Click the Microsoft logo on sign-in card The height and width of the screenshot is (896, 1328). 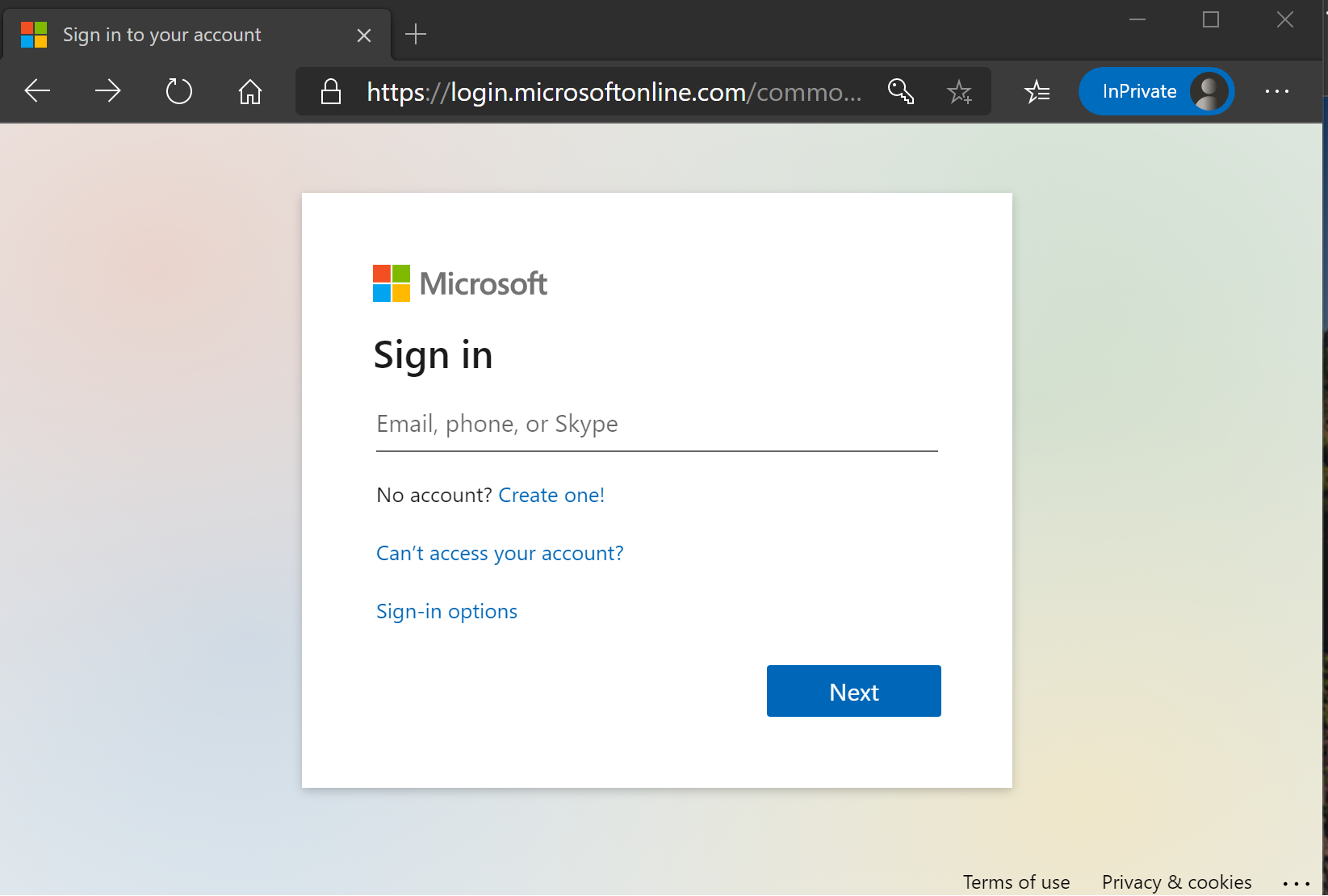pyautogui.click(x=459, y=283)
